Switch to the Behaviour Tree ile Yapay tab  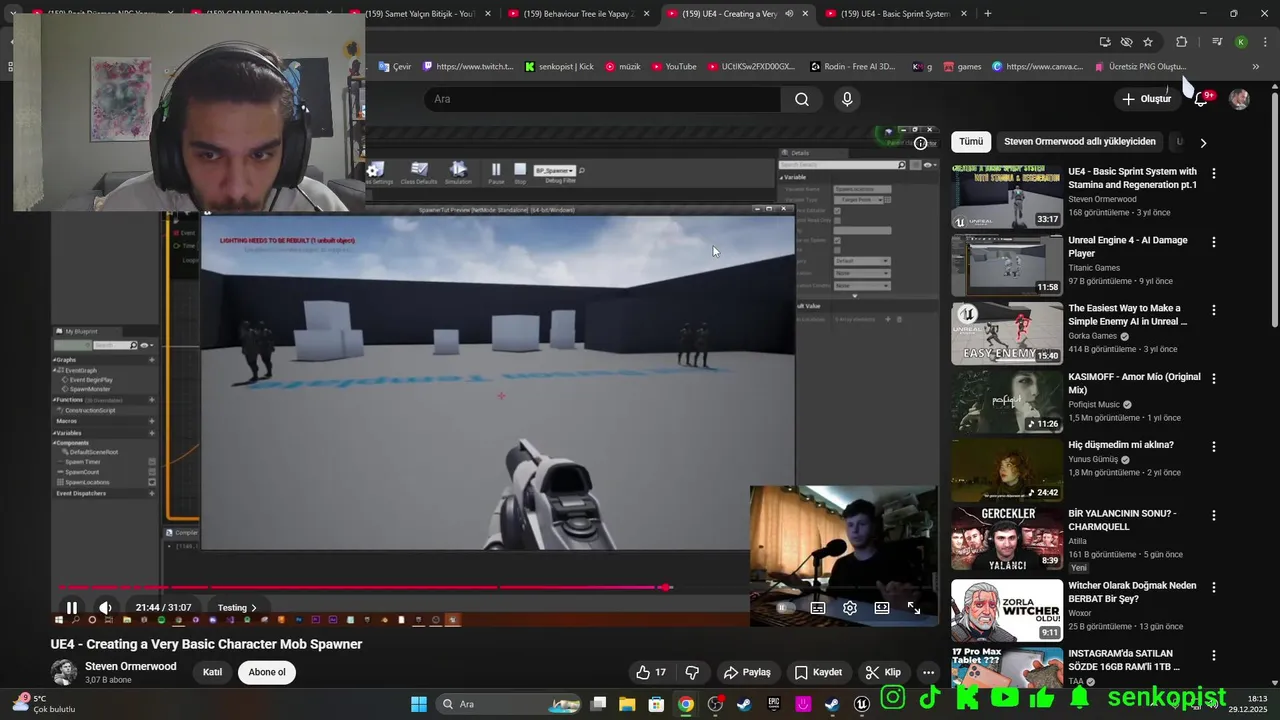tap(578, 13)
